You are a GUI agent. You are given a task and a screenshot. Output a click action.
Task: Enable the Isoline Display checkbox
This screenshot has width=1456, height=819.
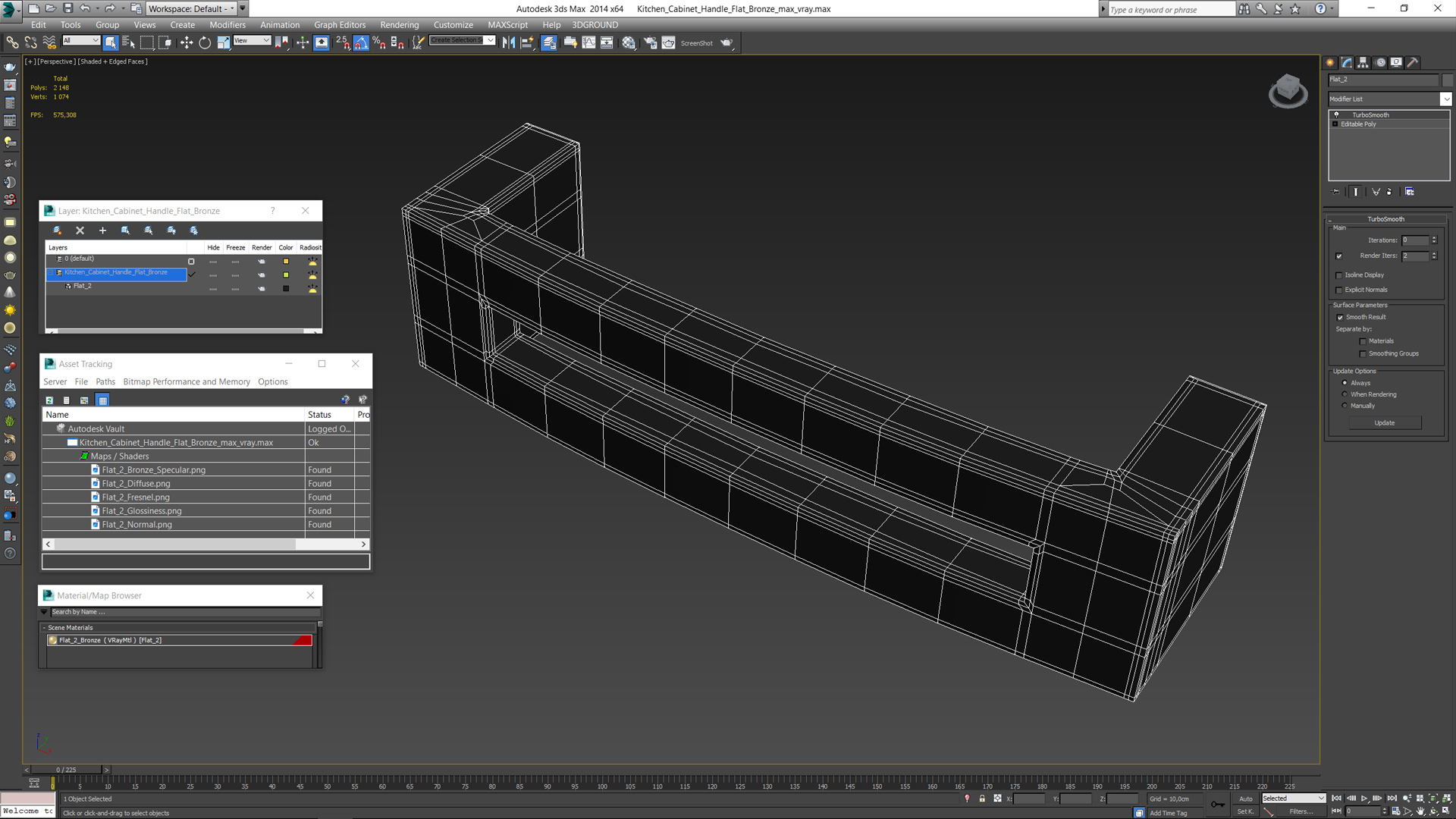1339,275
